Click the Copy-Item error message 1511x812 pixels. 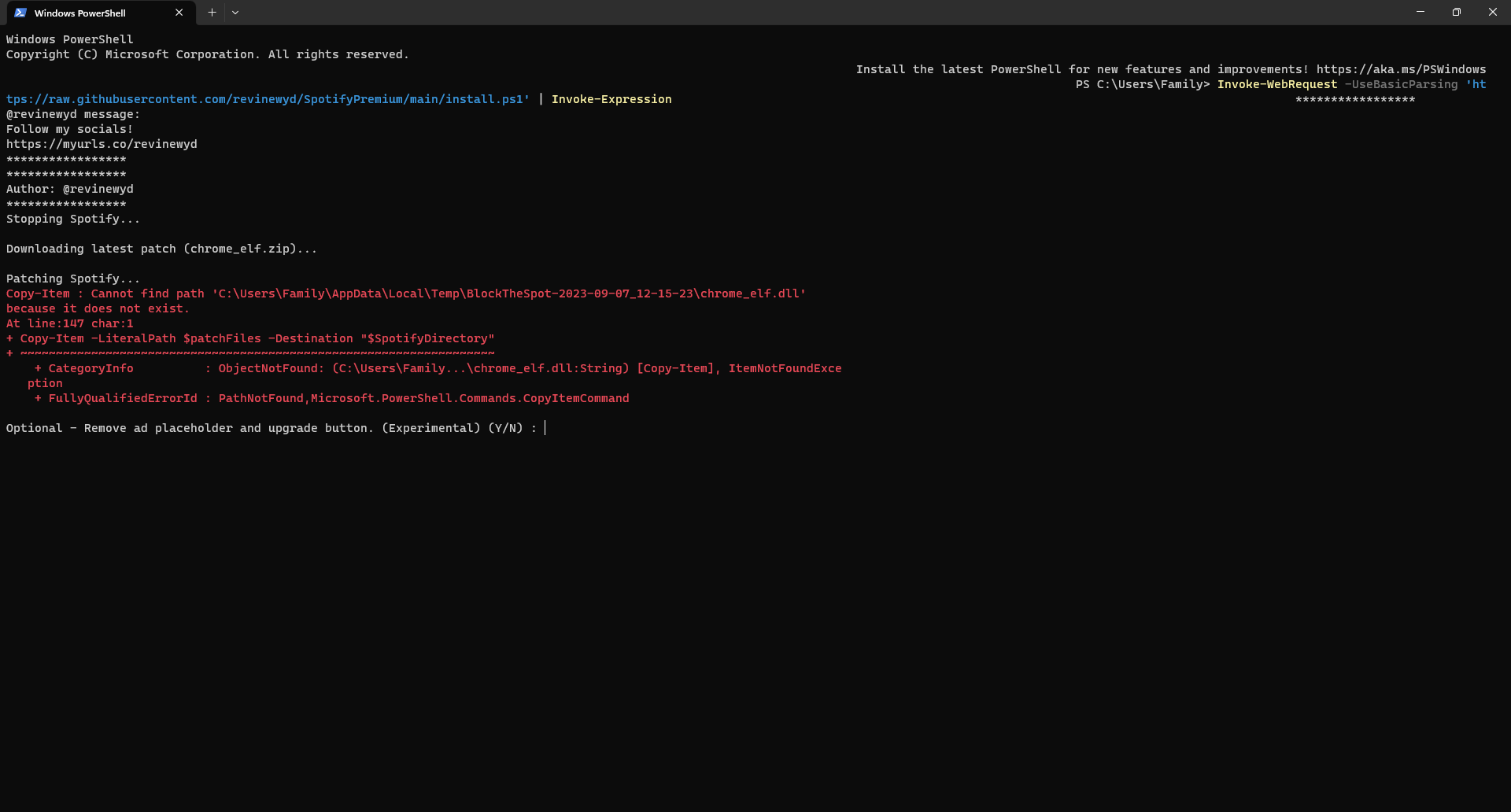406,293
